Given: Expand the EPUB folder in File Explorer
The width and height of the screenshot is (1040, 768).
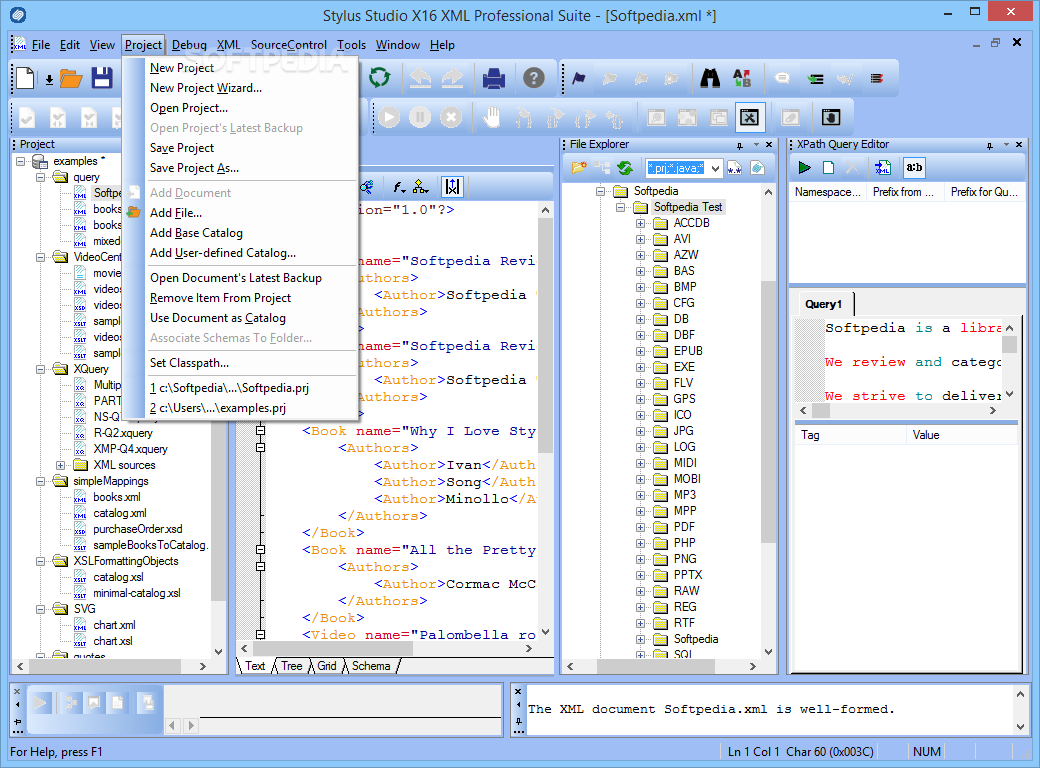Looking at the screenshot, I should (640, 352).
